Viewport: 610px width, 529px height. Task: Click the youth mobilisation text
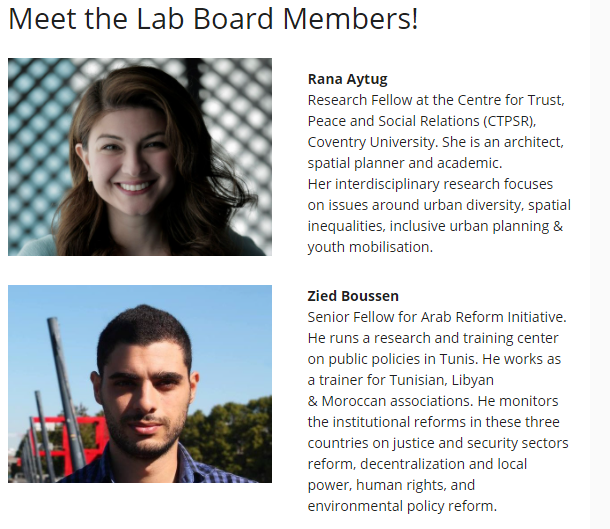pos(370,247)
